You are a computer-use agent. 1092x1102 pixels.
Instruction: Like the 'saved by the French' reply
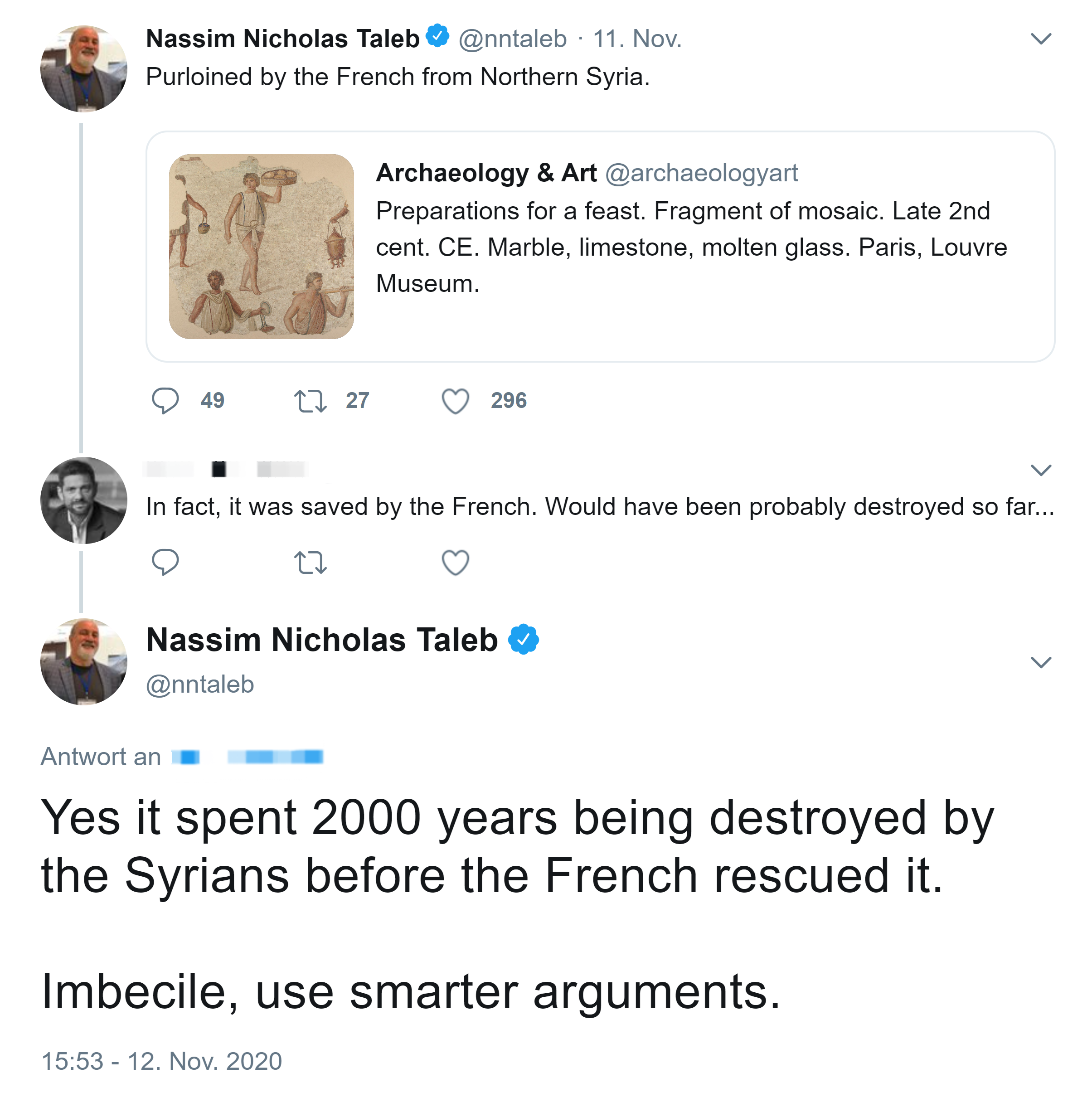[455, 562]
